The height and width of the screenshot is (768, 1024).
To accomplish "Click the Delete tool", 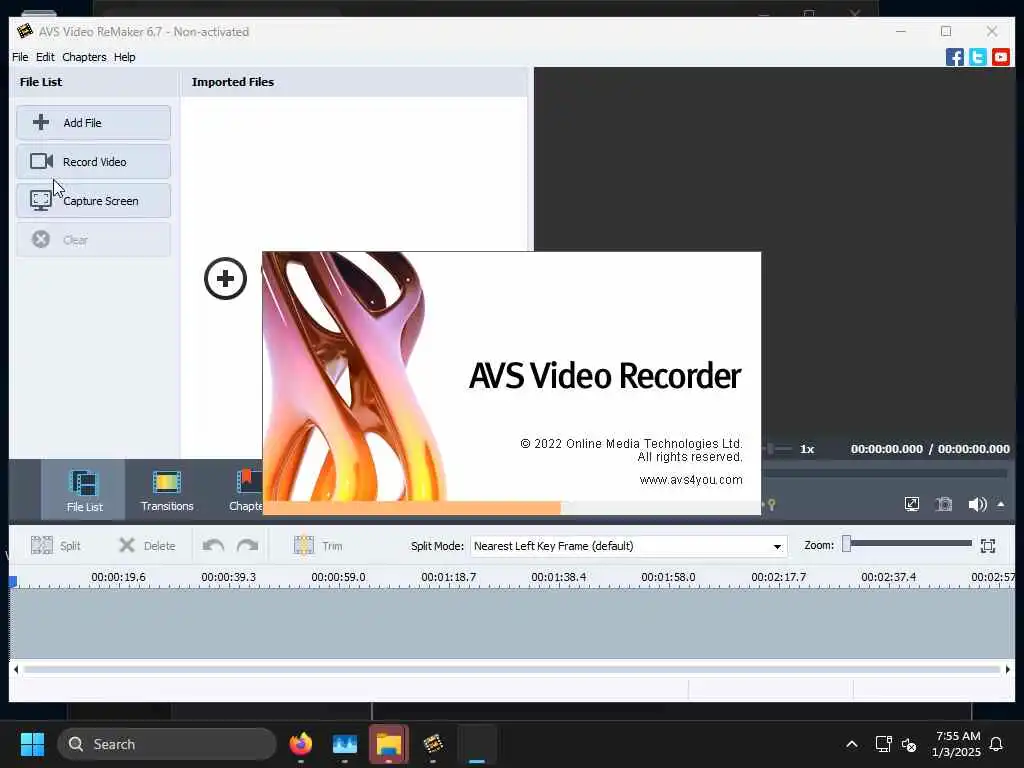I will click(x=147, y=545).
